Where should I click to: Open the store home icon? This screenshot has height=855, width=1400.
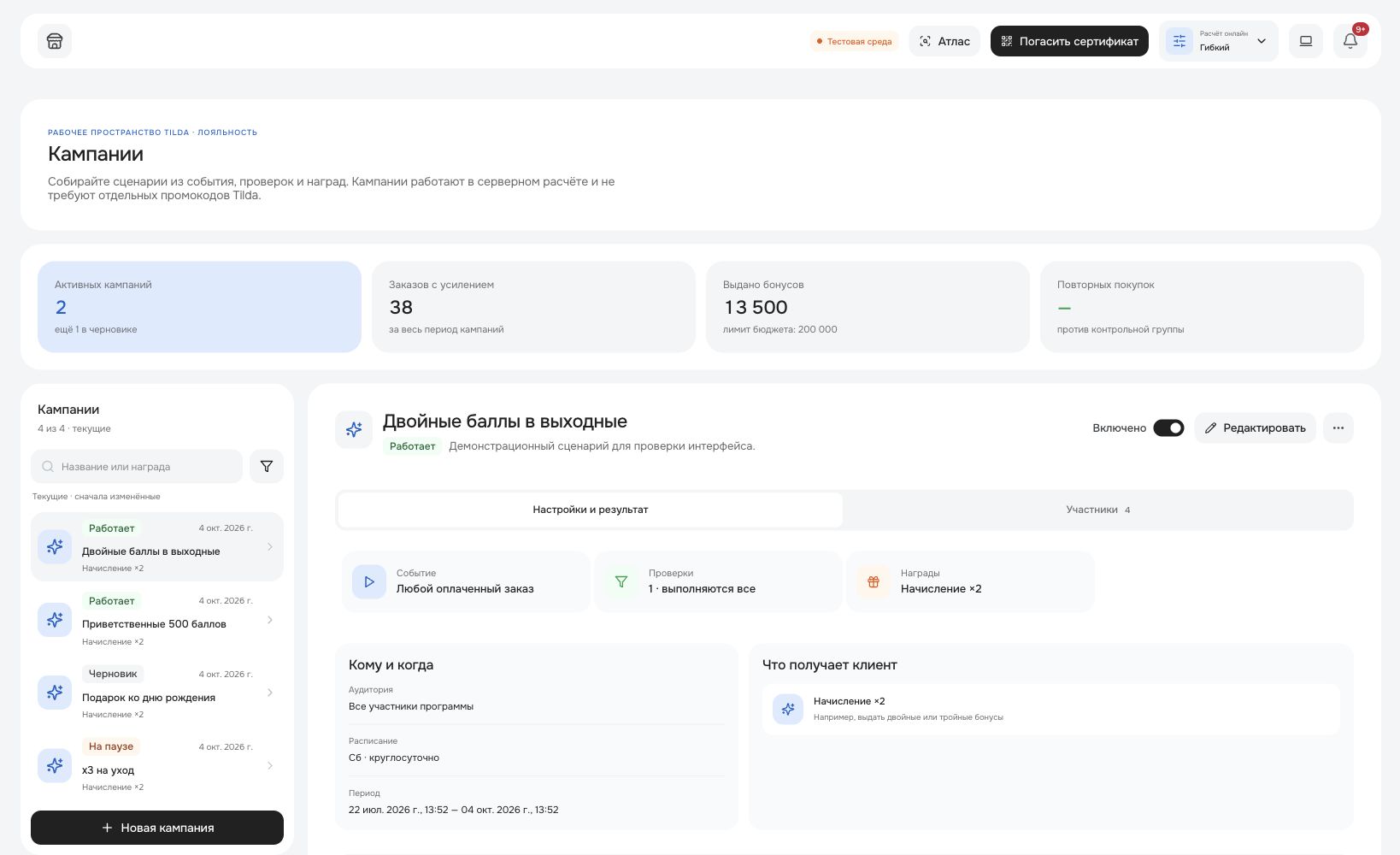click(55, 41)
